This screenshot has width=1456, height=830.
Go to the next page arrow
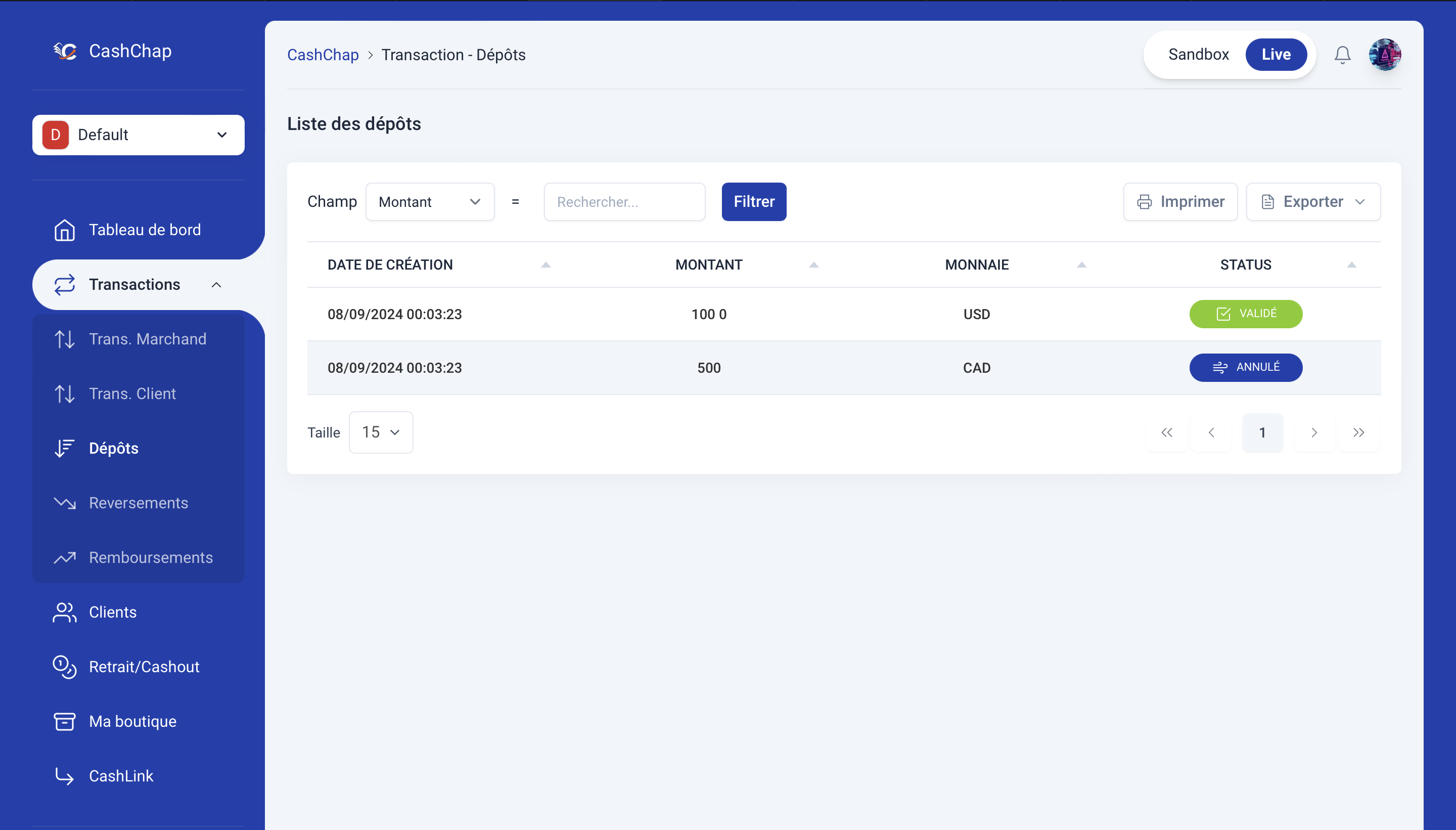tap(1313, 432)
